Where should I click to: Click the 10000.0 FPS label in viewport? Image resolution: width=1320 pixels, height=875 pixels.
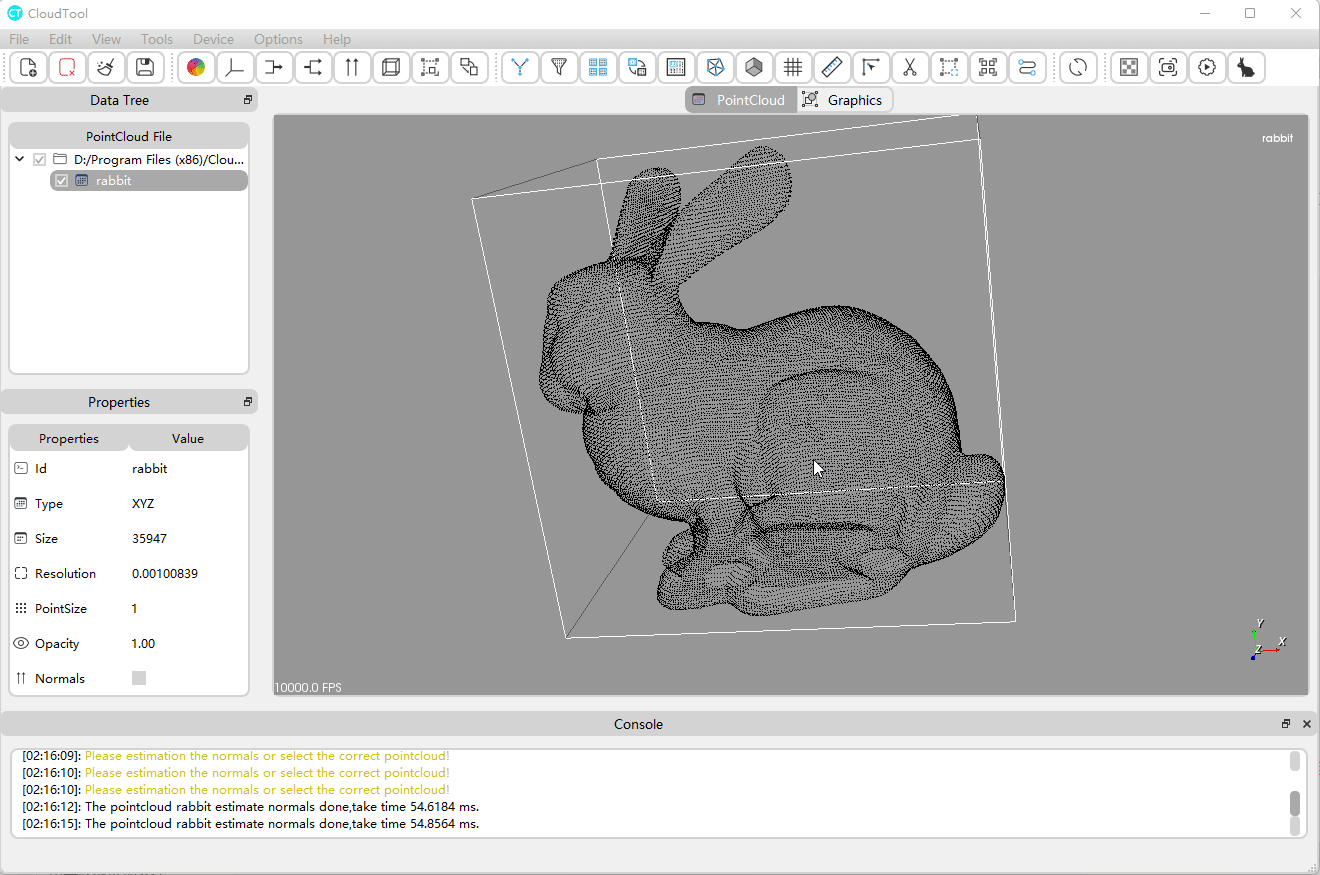(308, 687)
